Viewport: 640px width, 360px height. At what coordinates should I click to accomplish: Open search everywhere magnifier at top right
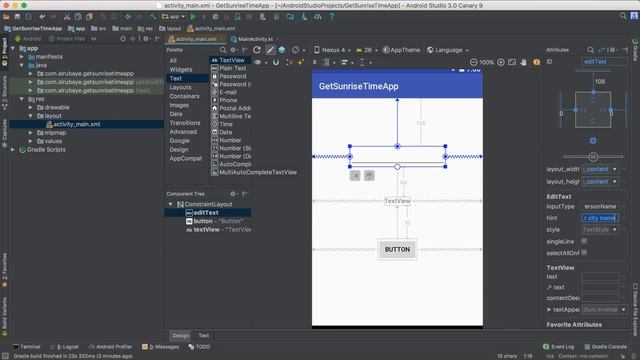pyautogui.click(x=623, y=16)
